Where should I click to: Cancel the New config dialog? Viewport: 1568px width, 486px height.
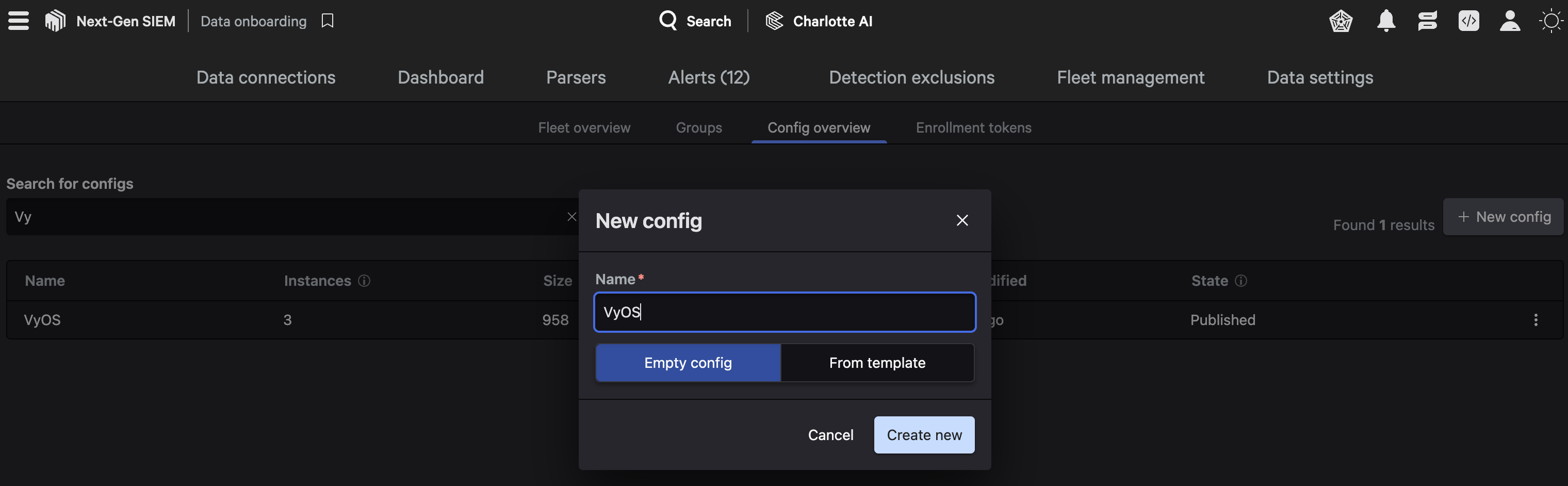click(830, 435)
